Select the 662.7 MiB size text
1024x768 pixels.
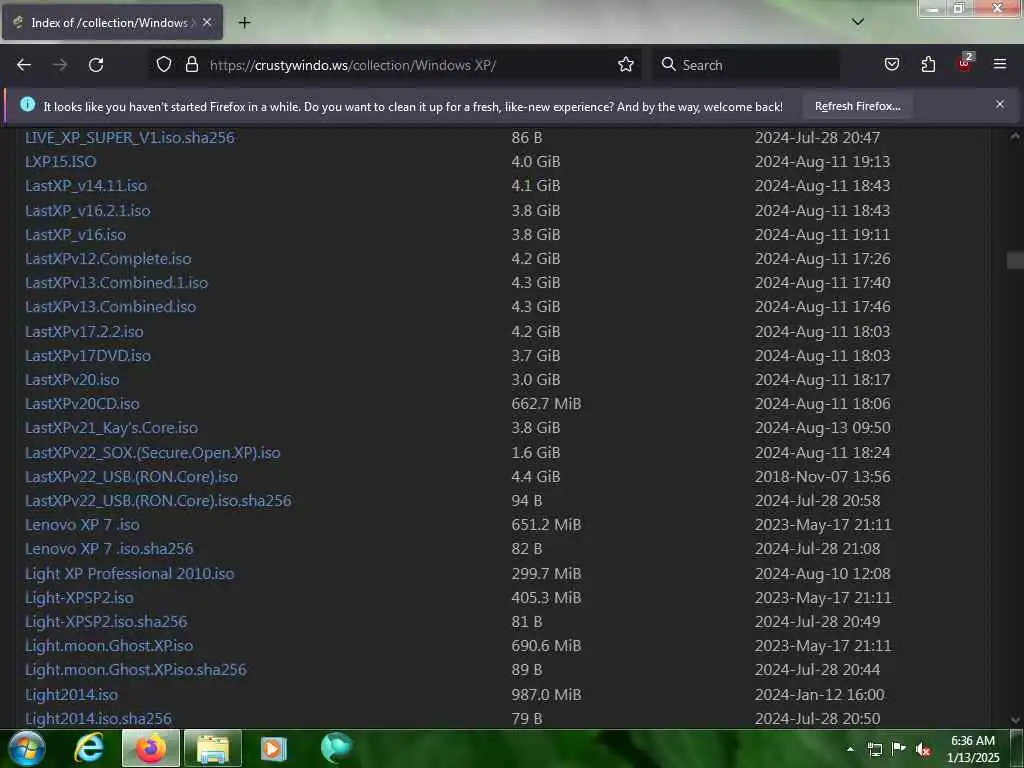click(x=546, y=404)
